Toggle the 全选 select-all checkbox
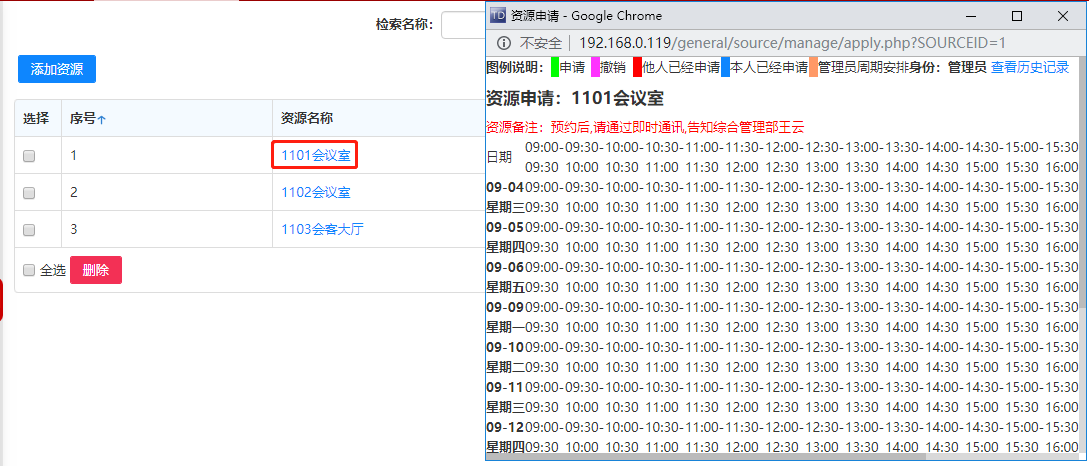The height and width of the screenshot is (466, 1089). (x=29, y=270)
